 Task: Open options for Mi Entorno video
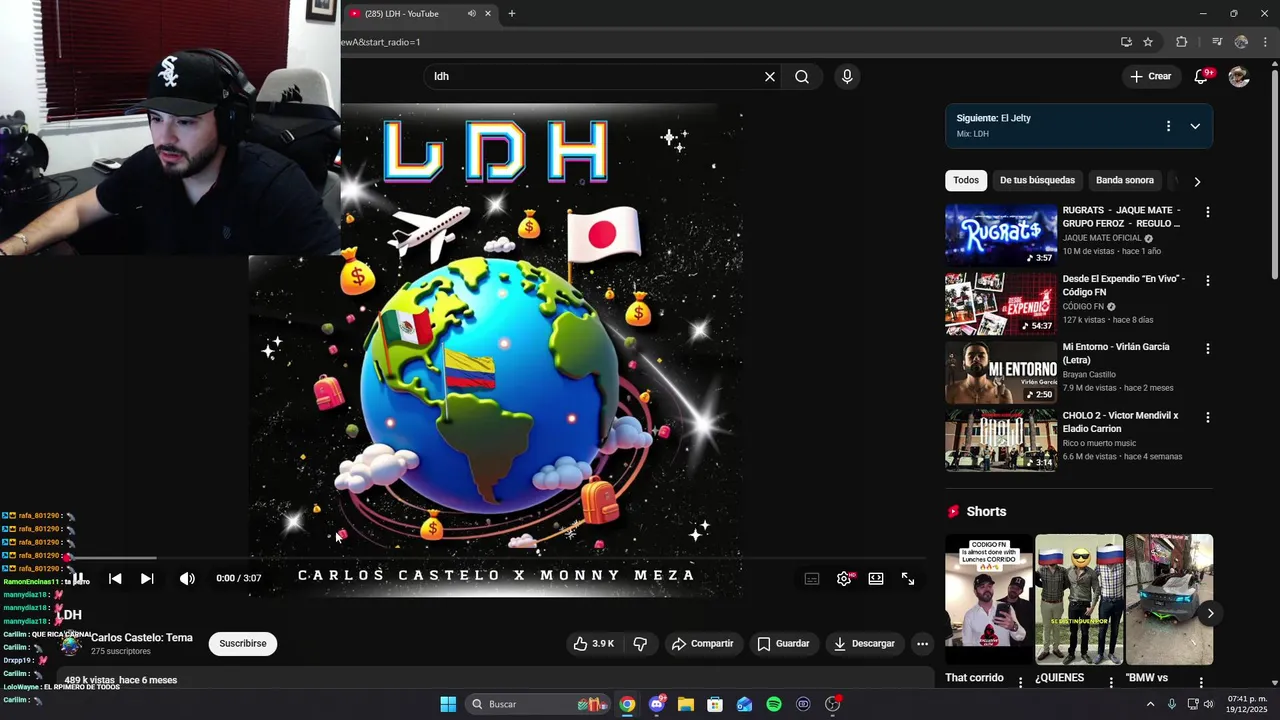click(x=1207, y=349)
